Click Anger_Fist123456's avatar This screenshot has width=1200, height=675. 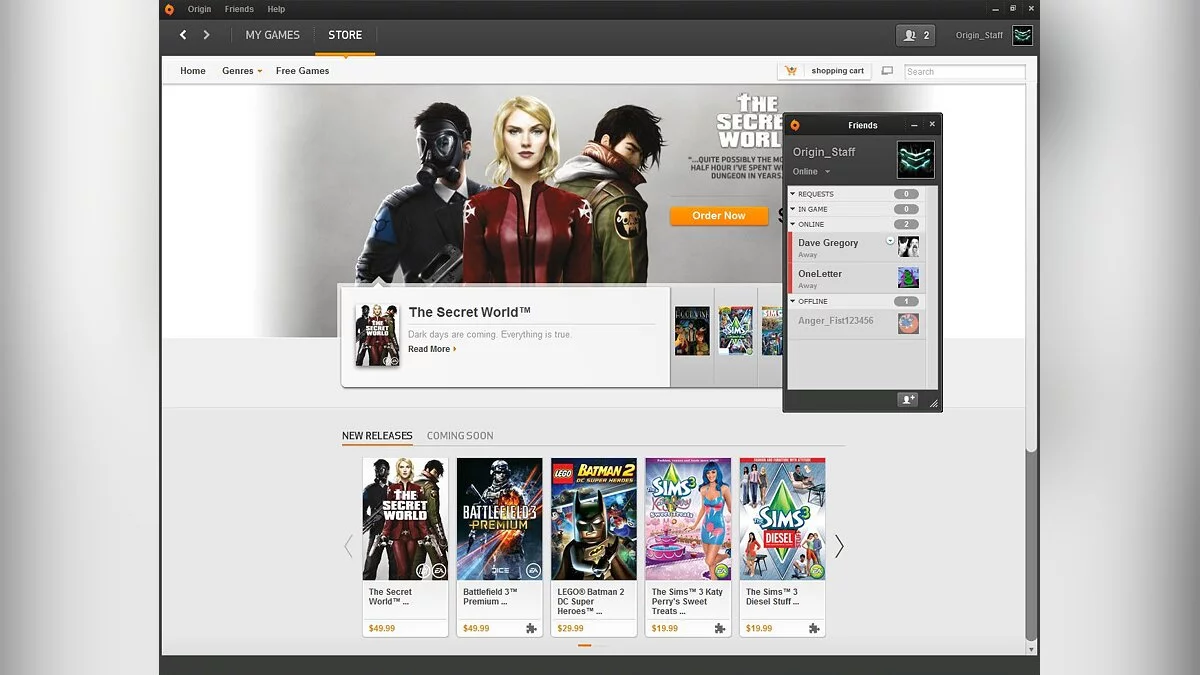click(908, 323)
